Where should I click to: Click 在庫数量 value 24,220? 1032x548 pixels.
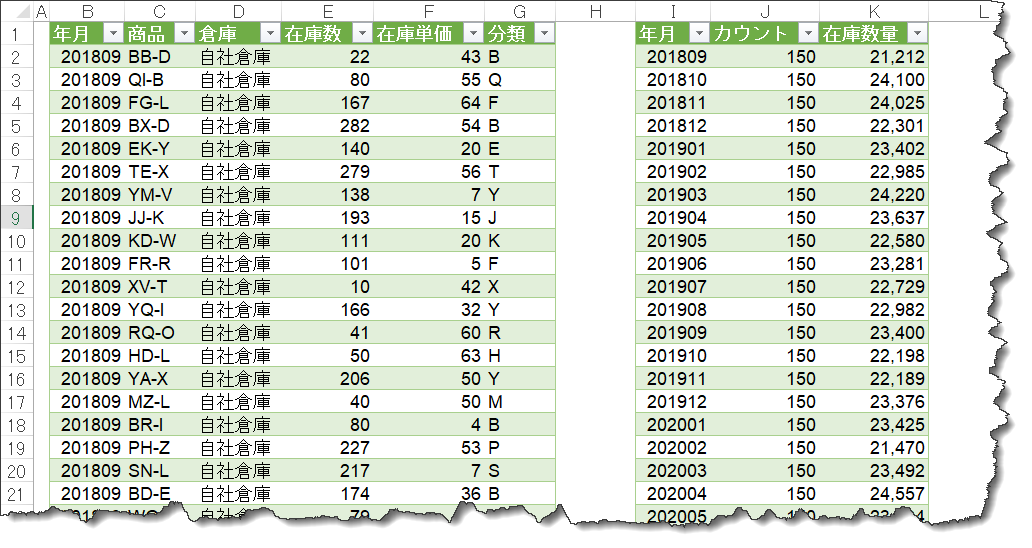tap(873, 195)
